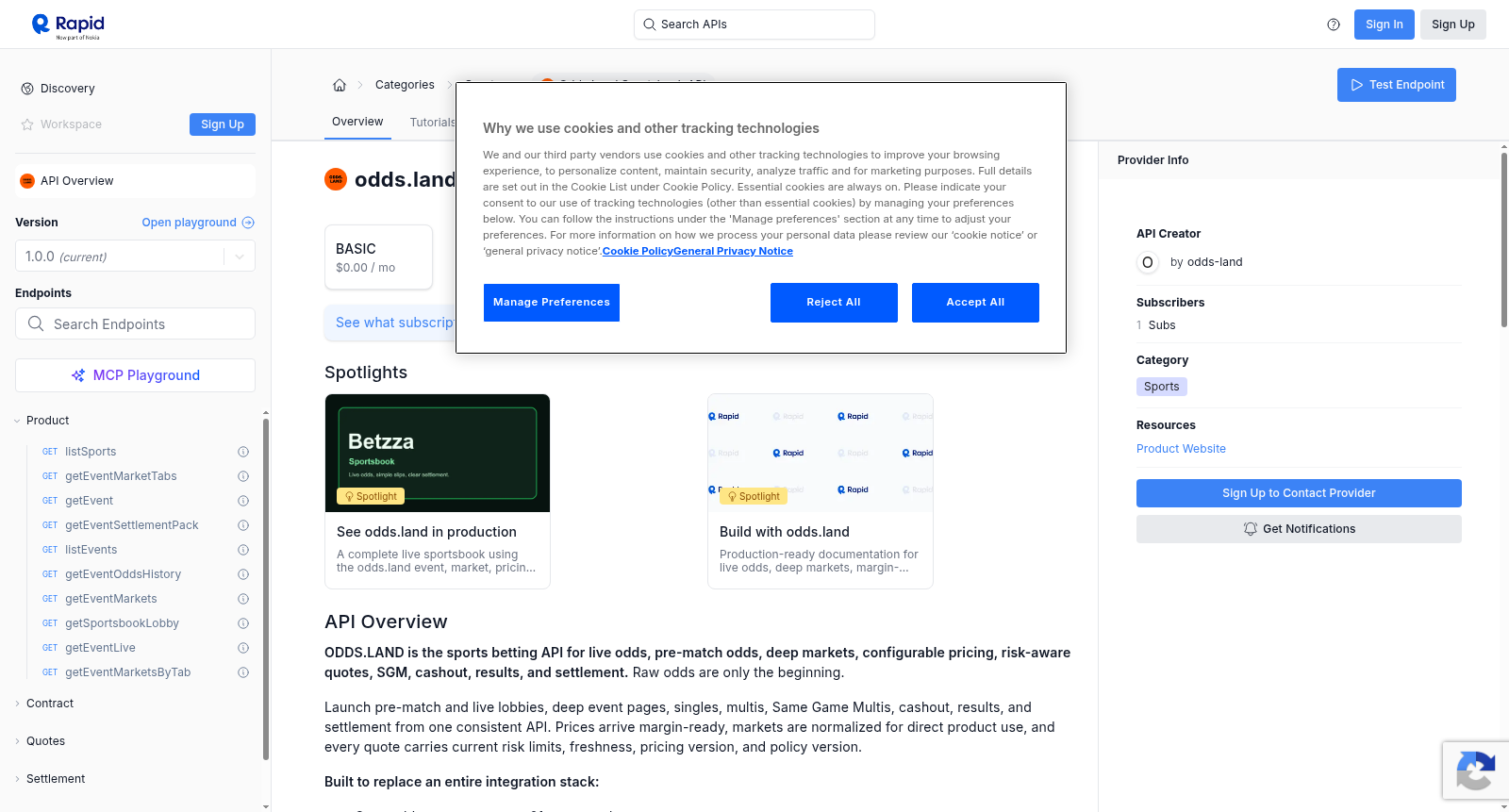
Task: Click the Search APIs input field
Action: (754, 25)
